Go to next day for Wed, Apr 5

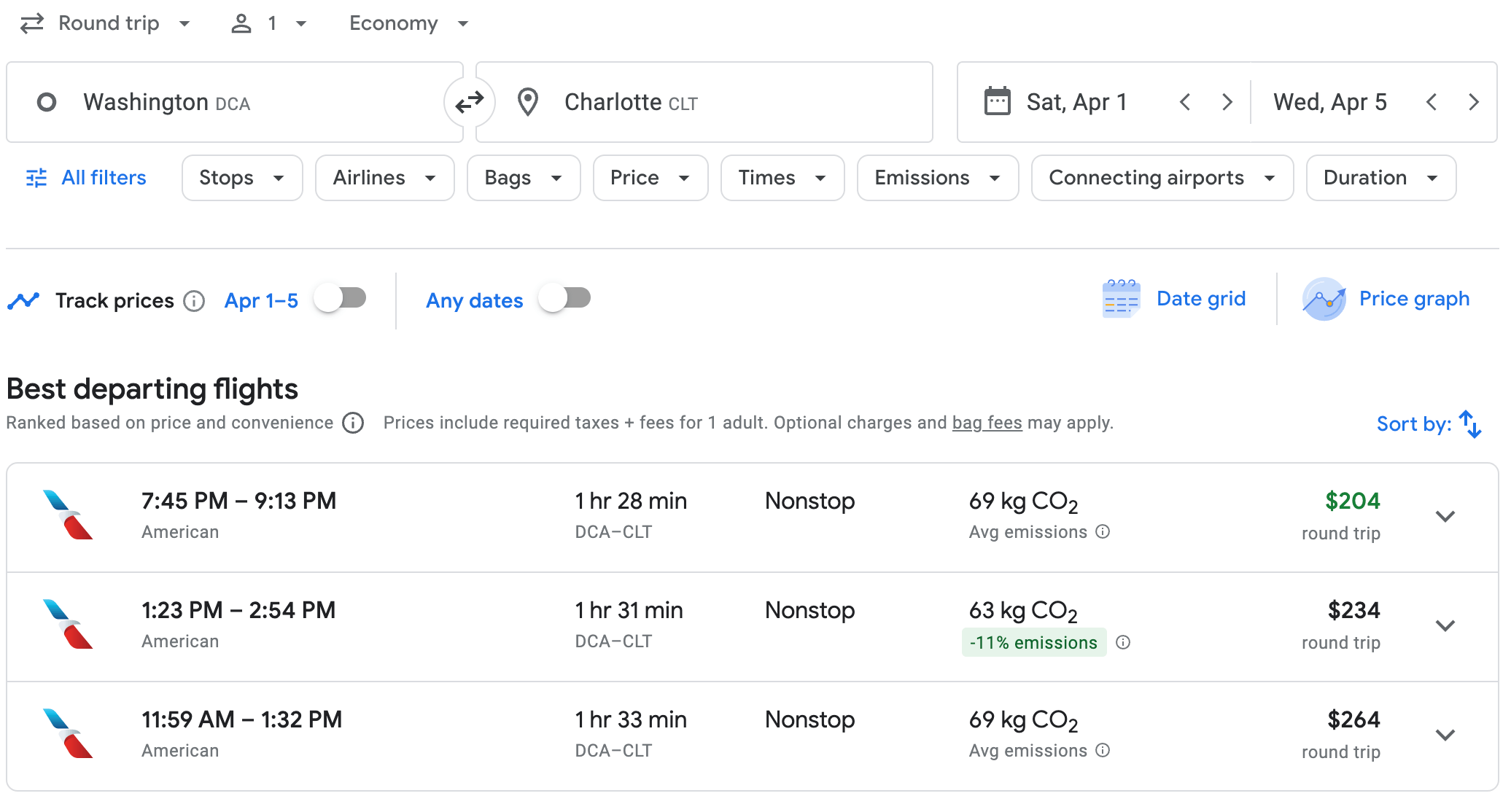click(1474, 102)
